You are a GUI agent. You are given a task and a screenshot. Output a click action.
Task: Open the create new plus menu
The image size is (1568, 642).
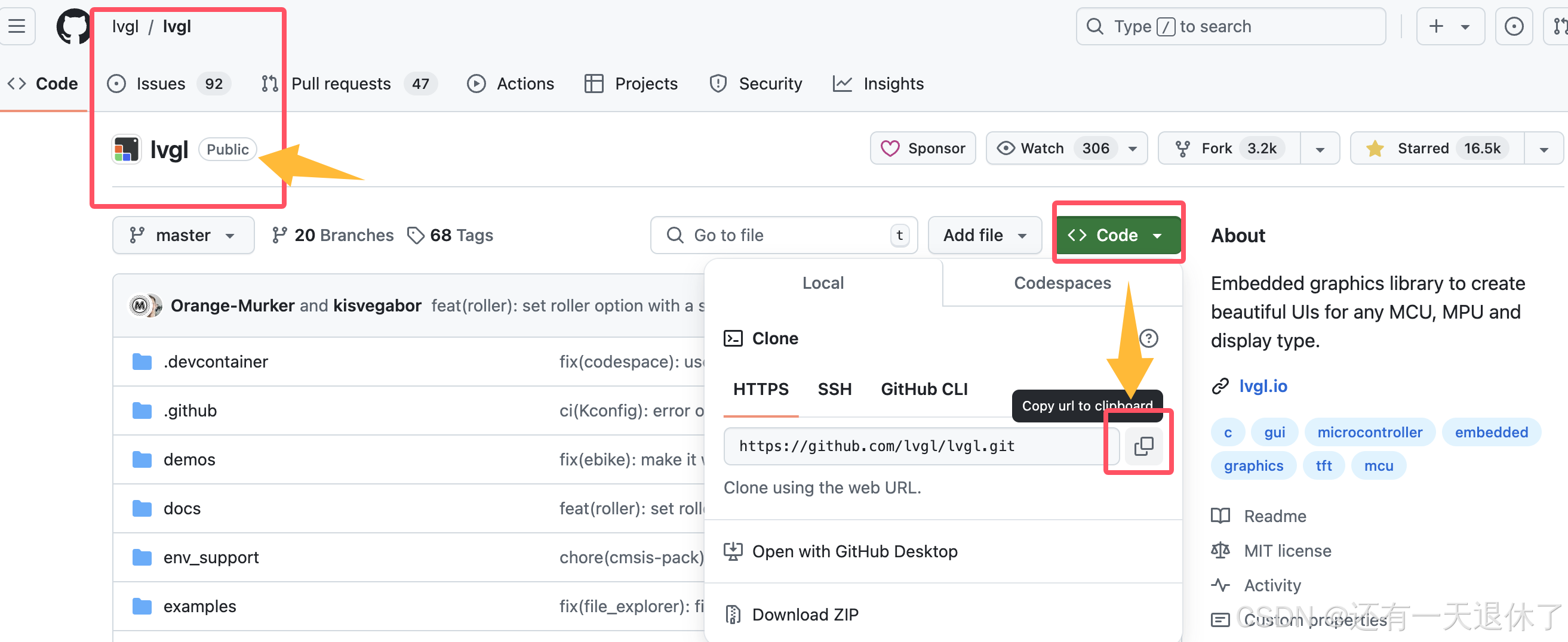[x=1450, y=26]
